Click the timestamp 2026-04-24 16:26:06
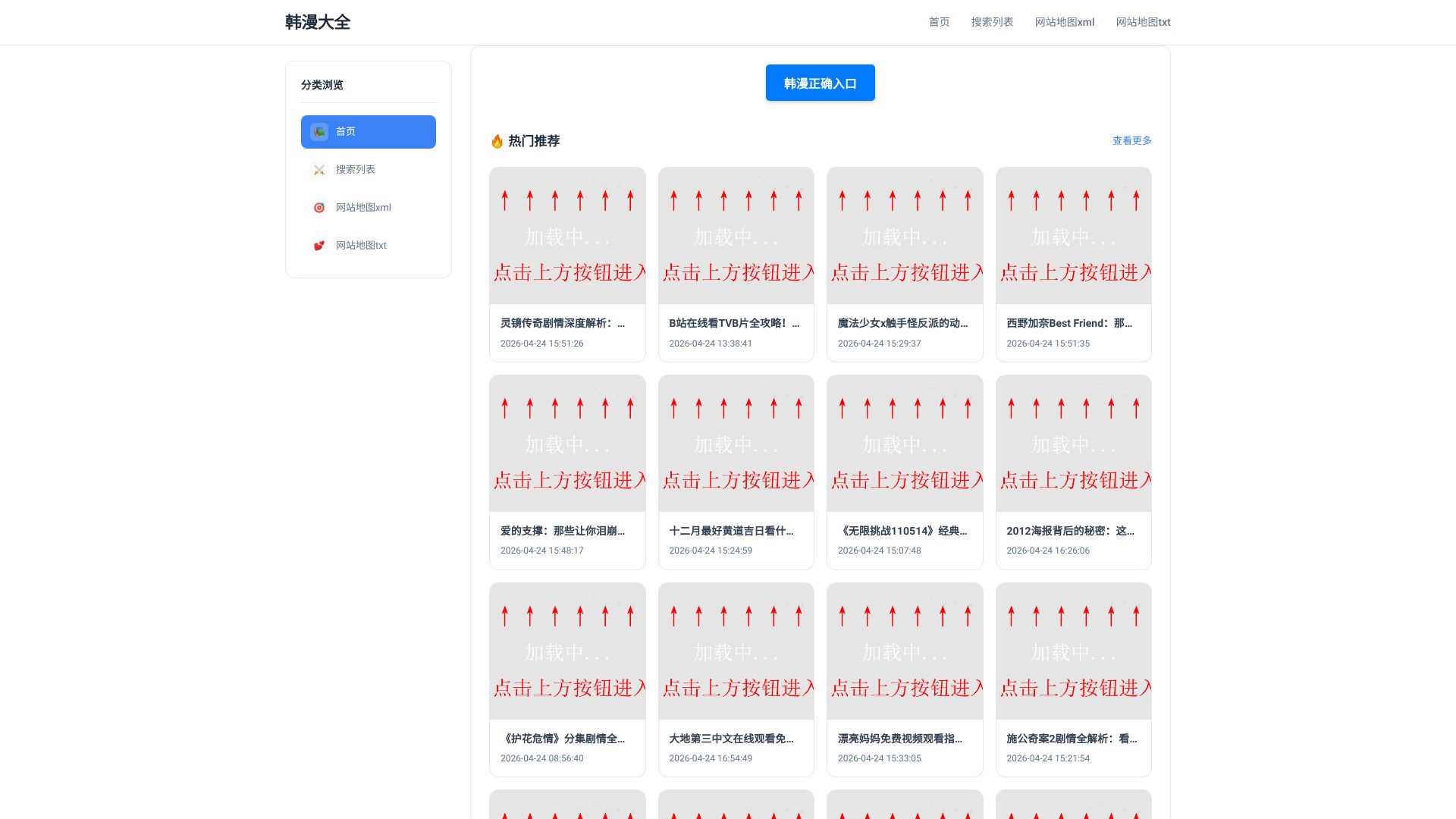Screen dimensions: 1456x819 pos(1048,551)
